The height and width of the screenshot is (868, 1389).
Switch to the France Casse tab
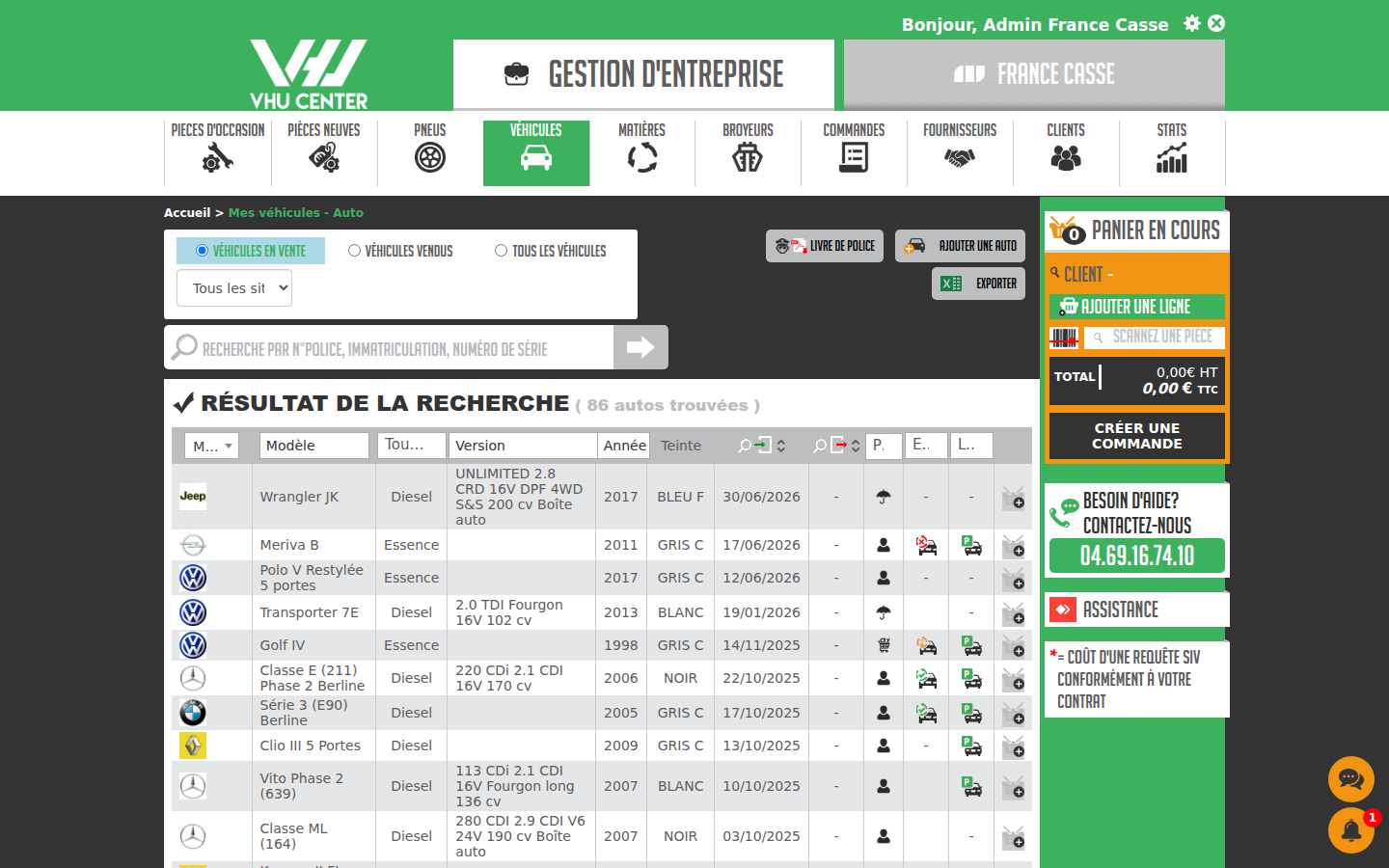point(1034,74)
